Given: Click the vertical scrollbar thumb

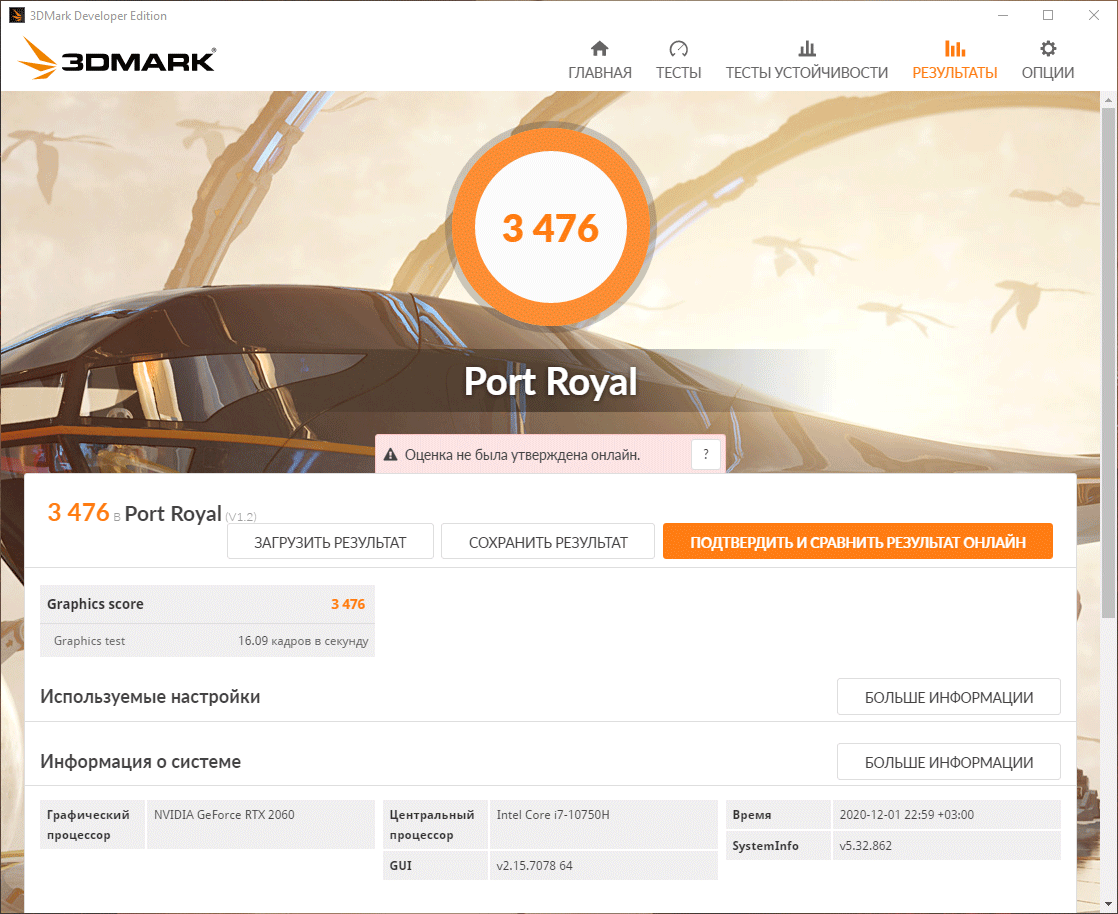Looking at the screenshot, I should pyautogui.click(x=1108, y=364).
